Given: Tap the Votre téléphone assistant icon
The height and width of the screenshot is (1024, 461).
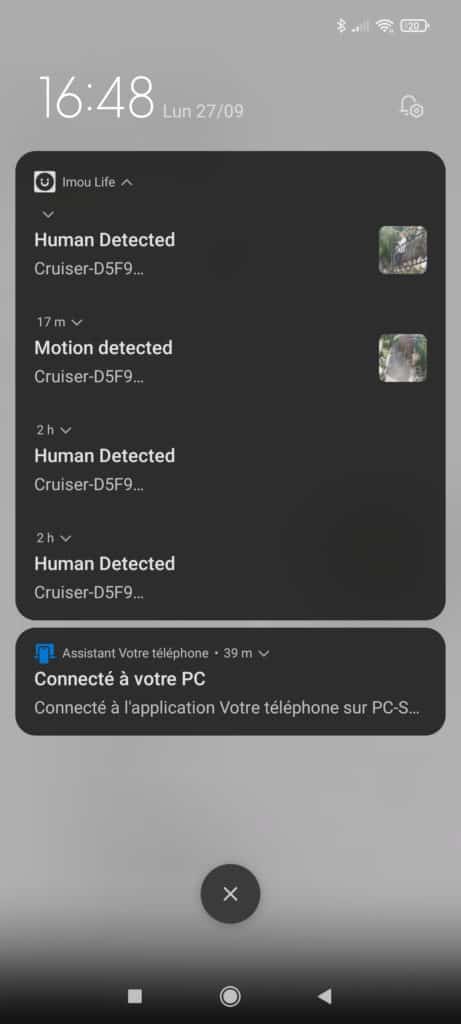Looking at the screenshot, I should coord(44,652).
